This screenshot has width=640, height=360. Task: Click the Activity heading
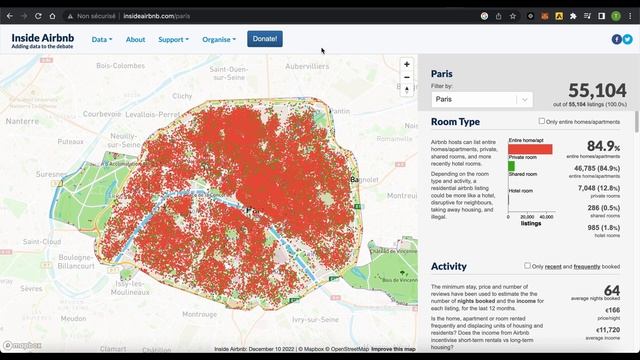pyautogui.click(x=449, y=266)
